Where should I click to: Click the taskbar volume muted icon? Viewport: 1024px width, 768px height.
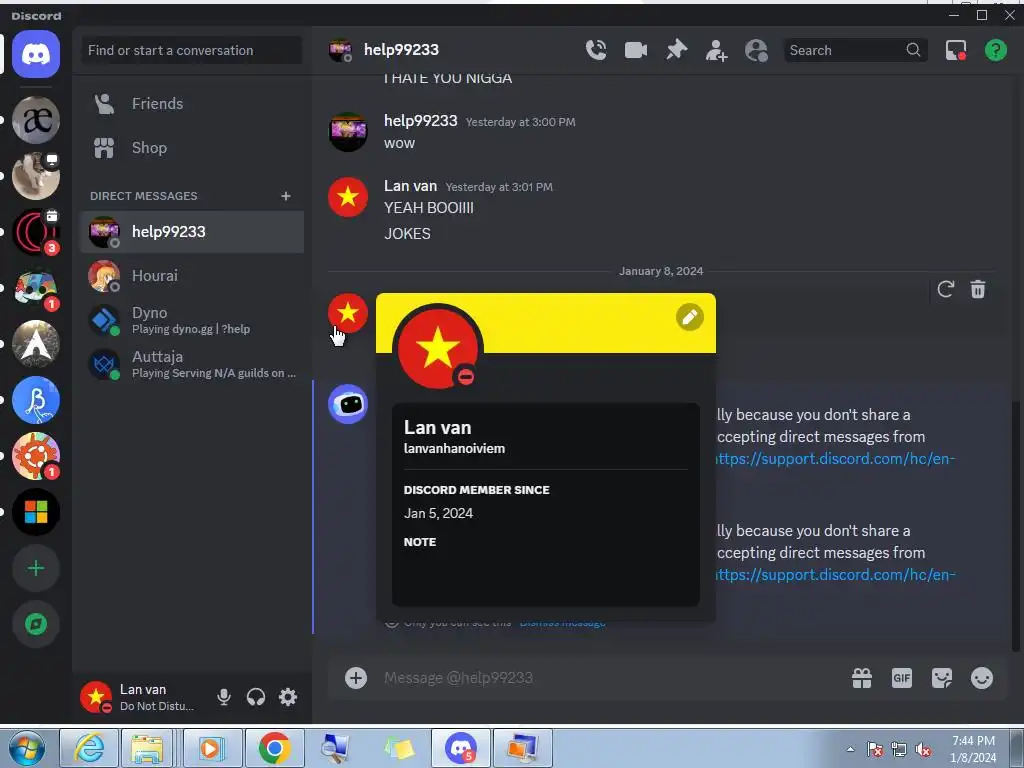[923, 750]
